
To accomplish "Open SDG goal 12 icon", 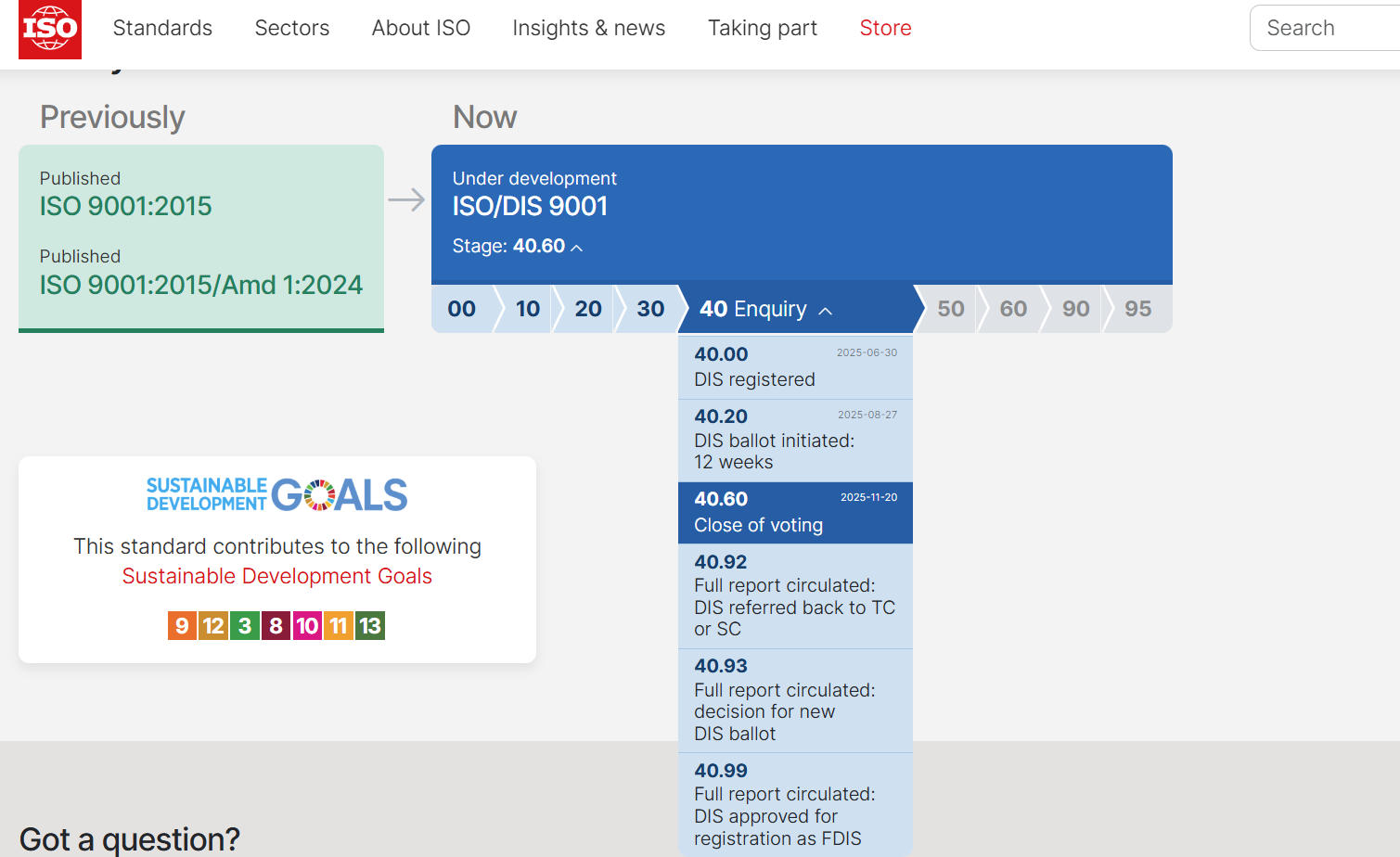I will coord(213,626).
